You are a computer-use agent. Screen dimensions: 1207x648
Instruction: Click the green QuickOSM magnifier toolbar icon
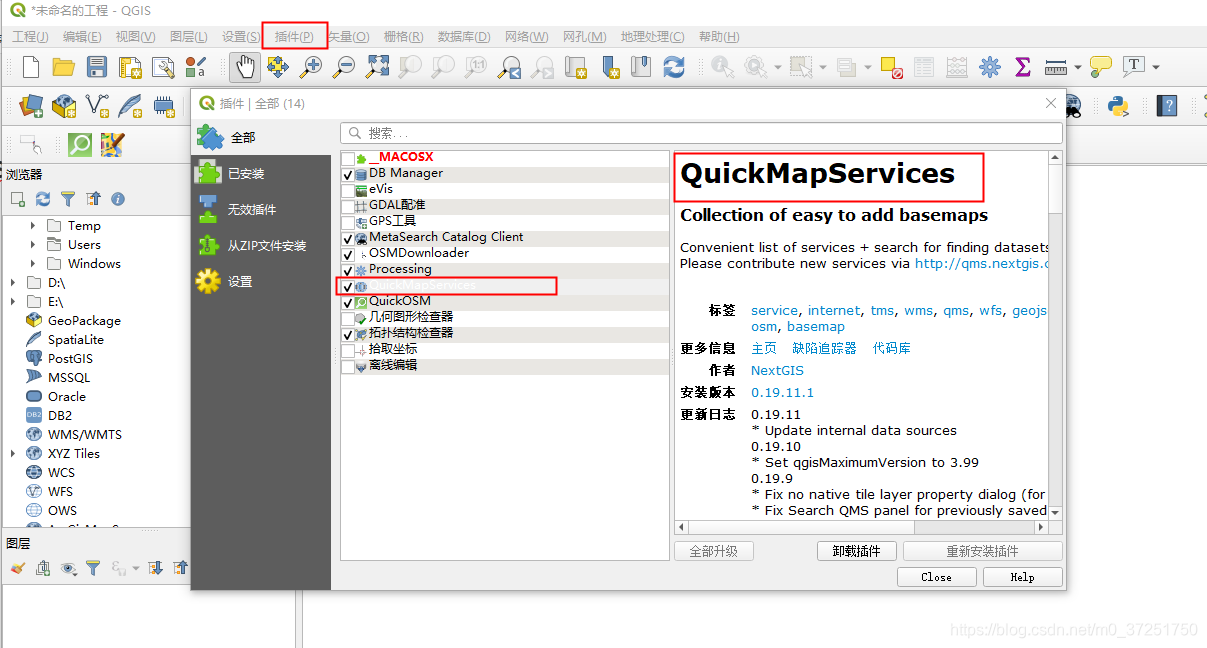click(x=80, y=144)
